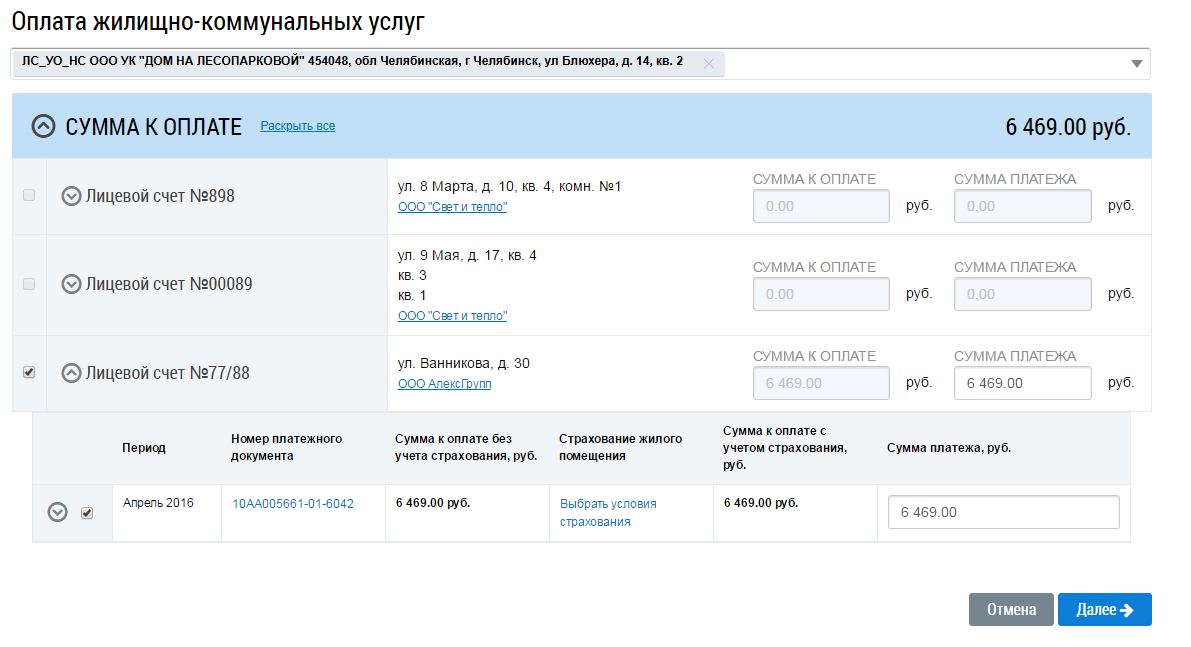Open payment document 10АА005661-01-6042
This screenshot has width=1191, height=647.
point(292,504)
